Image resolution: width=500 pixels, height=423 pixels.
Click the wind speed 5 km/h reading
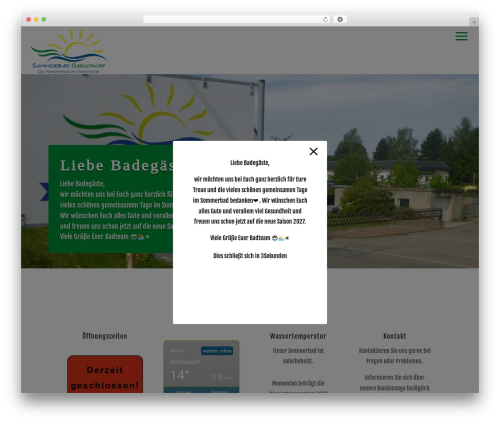[x=222, y=377]
